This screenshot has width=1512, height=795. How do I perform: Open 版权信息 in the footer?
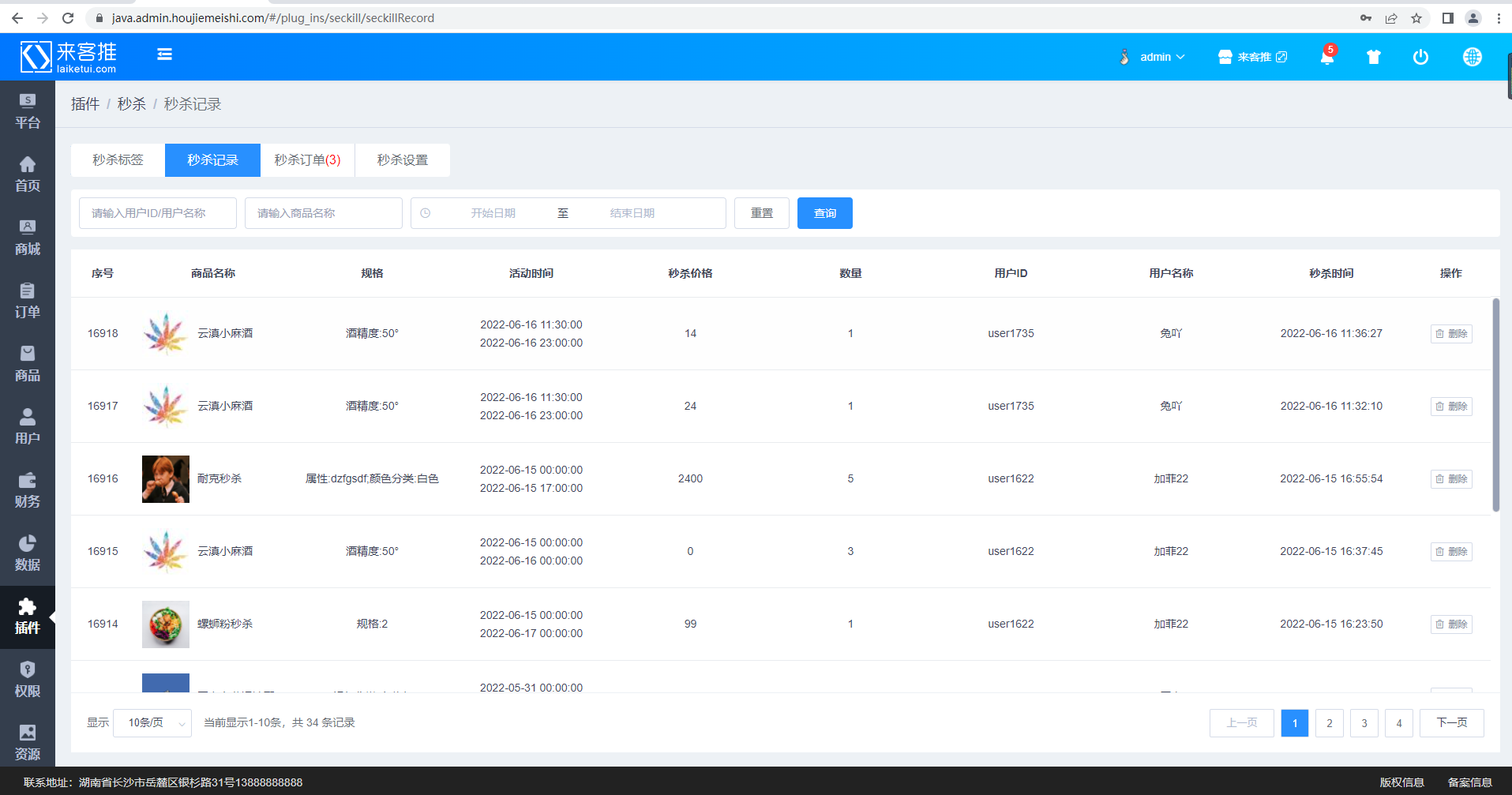pos(1402,782)
